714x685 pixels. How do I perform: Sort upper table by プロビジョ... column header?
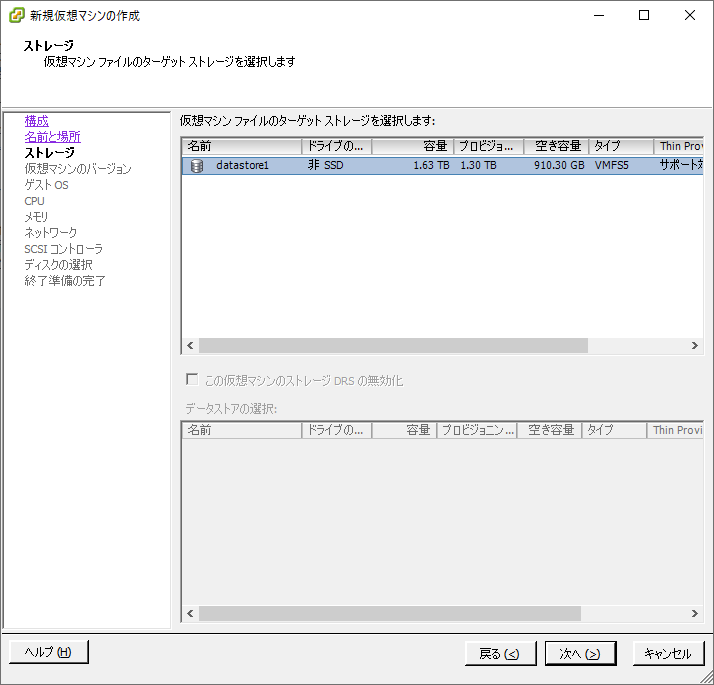coord(489,146)
